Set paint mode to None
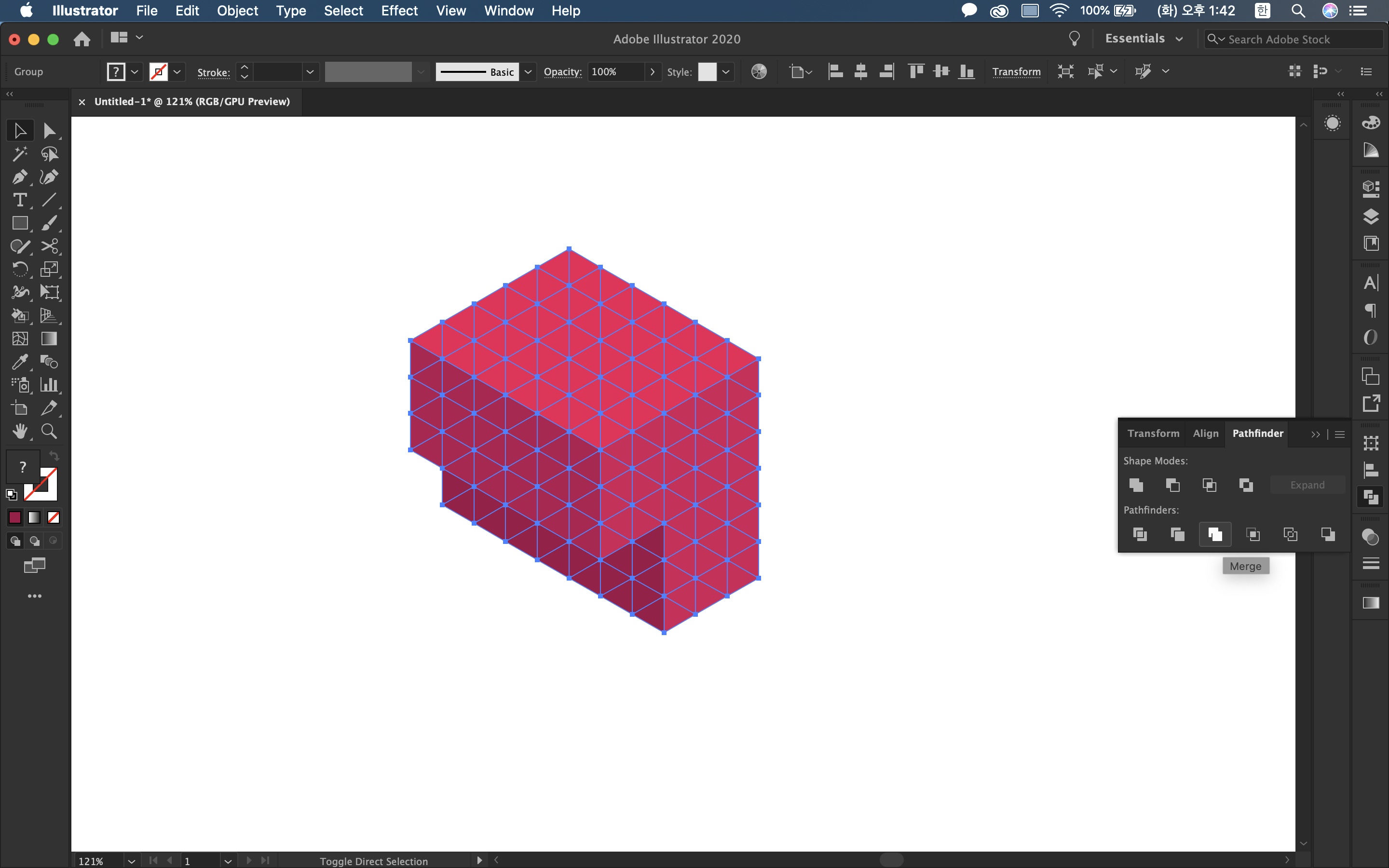This screenshot has height=868, width=1389. (x=54, y=518)
